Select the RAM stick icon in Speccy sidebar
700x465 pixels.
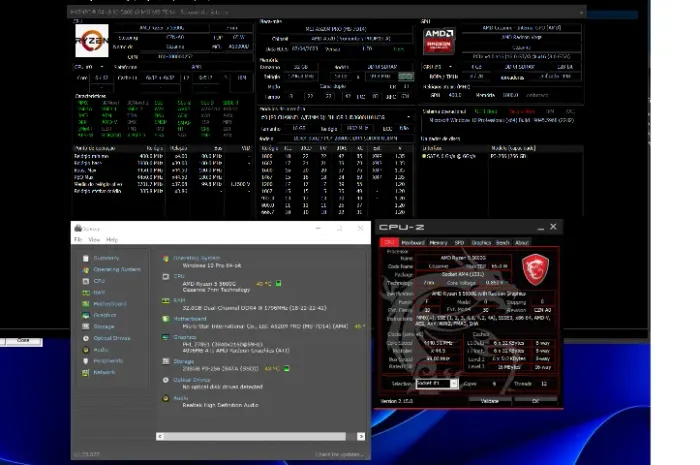86,293
